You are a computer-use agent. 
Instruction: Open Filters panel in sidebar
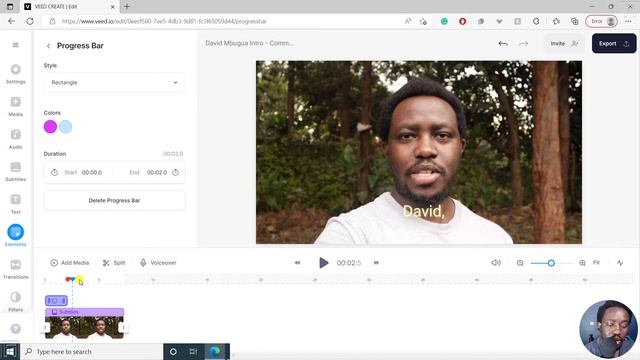(16, 301)
